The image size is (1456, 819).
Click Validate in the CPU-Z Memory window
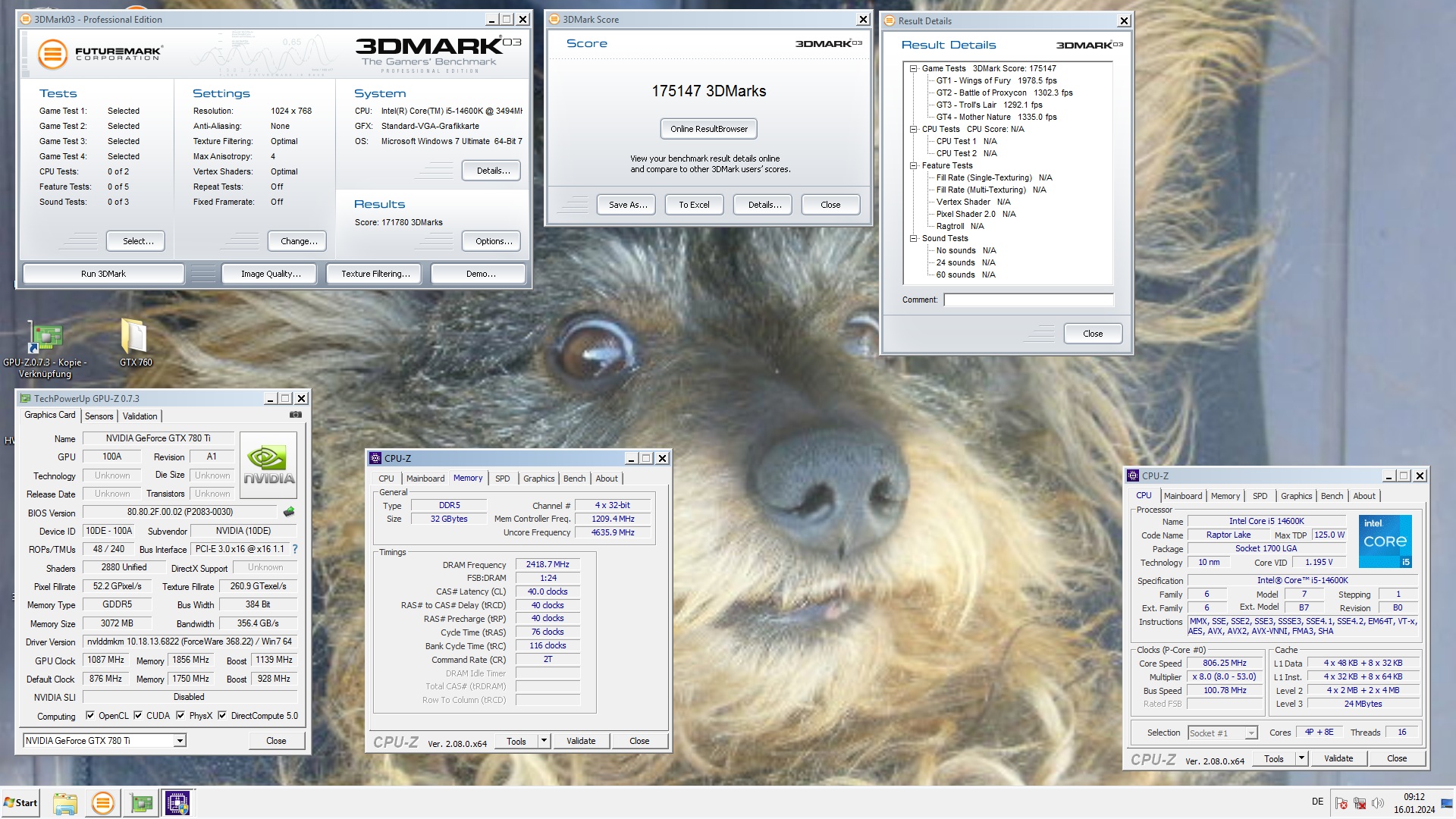[x=581, y=741]
